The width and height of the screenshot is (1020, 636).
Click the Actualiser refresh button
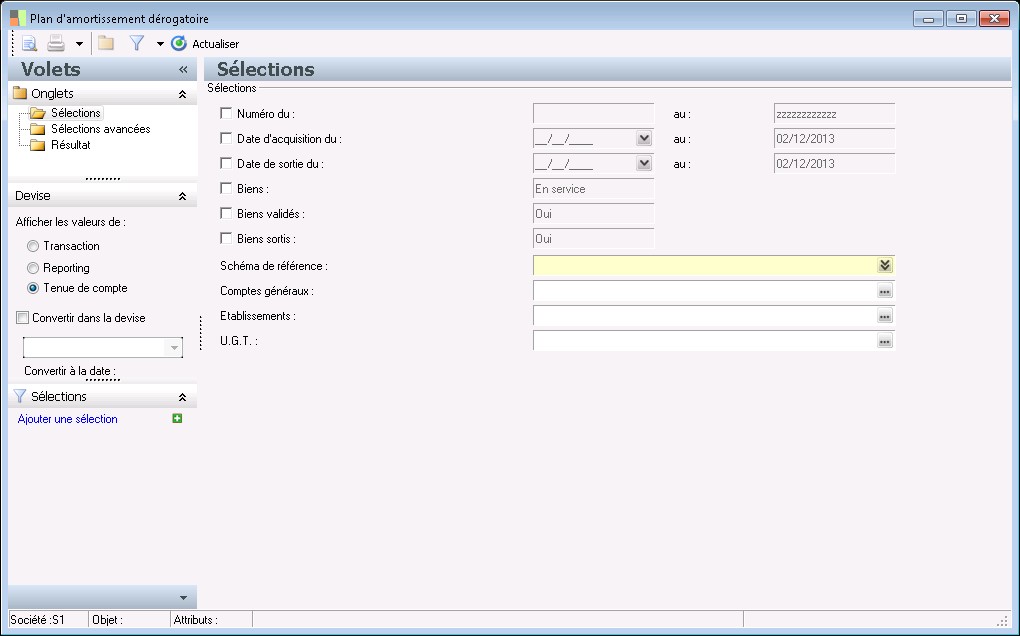pos(206,44)
